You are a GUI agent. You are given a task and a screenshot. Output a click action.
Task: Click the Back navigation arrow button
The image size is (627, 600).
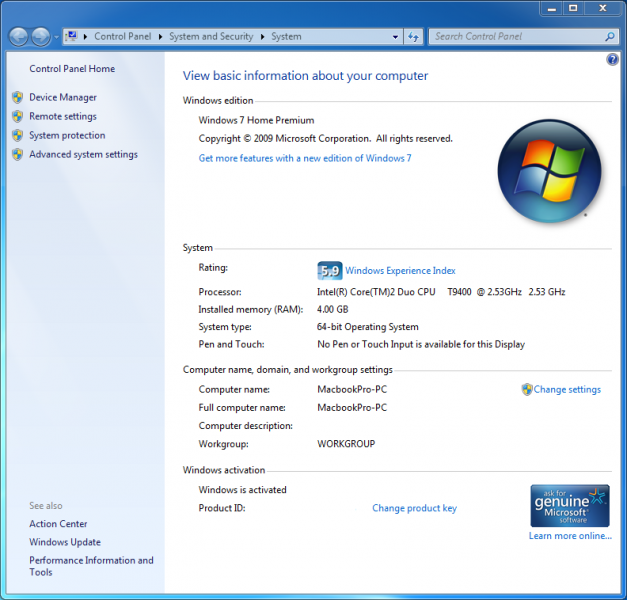(18, 37)
